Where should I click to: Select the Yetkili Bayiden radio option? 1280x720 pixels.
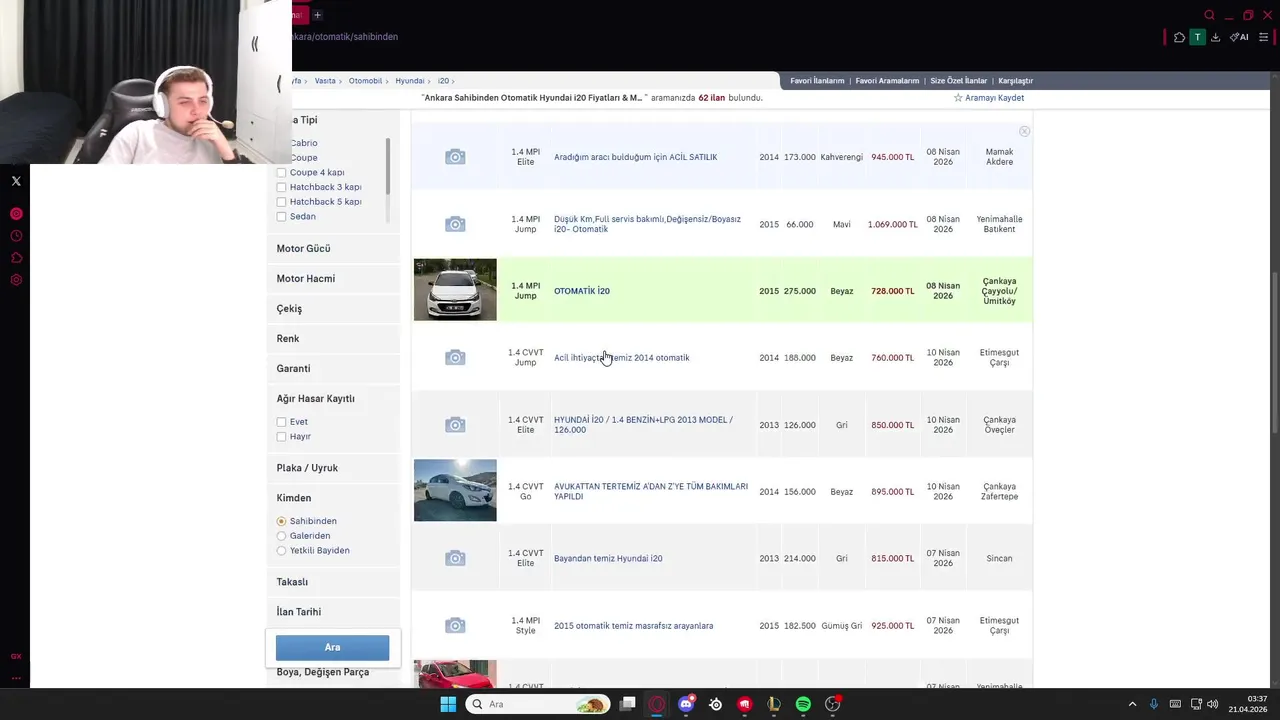click(x=281, y=551)
